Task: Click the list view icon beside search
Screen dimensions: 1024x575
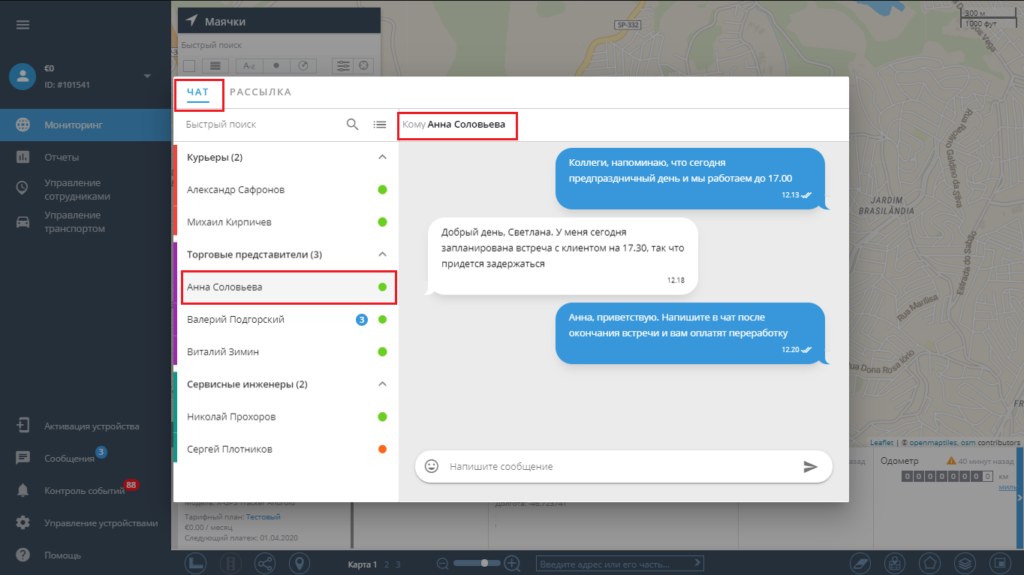Action: pos(379,124)
